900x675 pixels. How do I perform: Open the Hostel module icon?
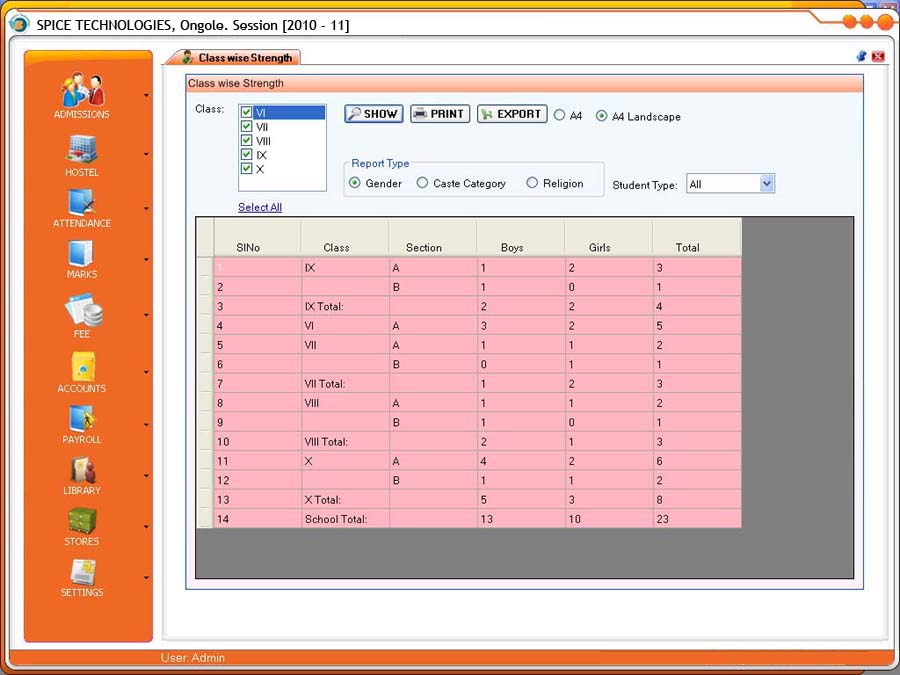82,150
